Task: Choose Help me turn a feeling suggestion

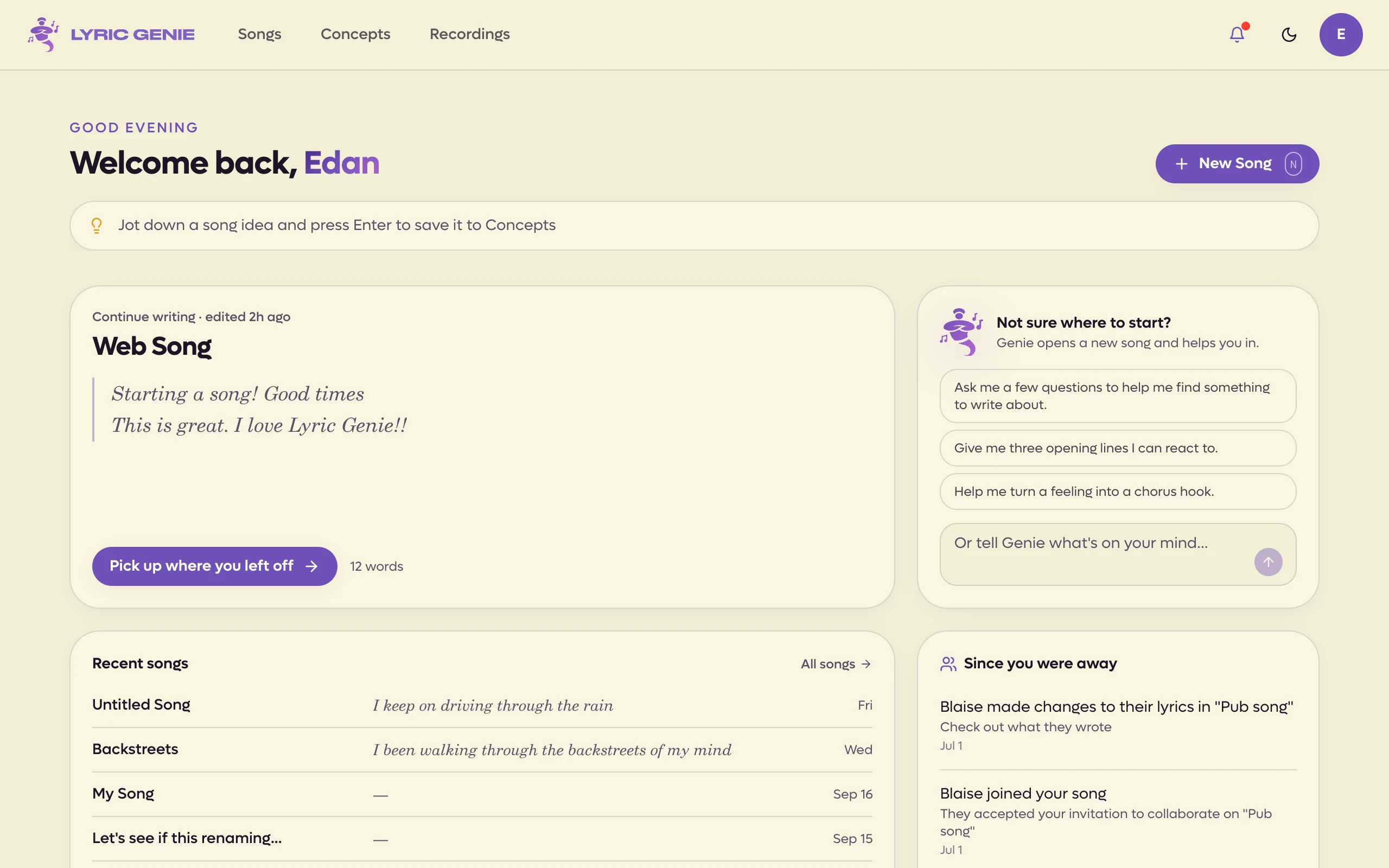Action: [x=1118, y=492]
